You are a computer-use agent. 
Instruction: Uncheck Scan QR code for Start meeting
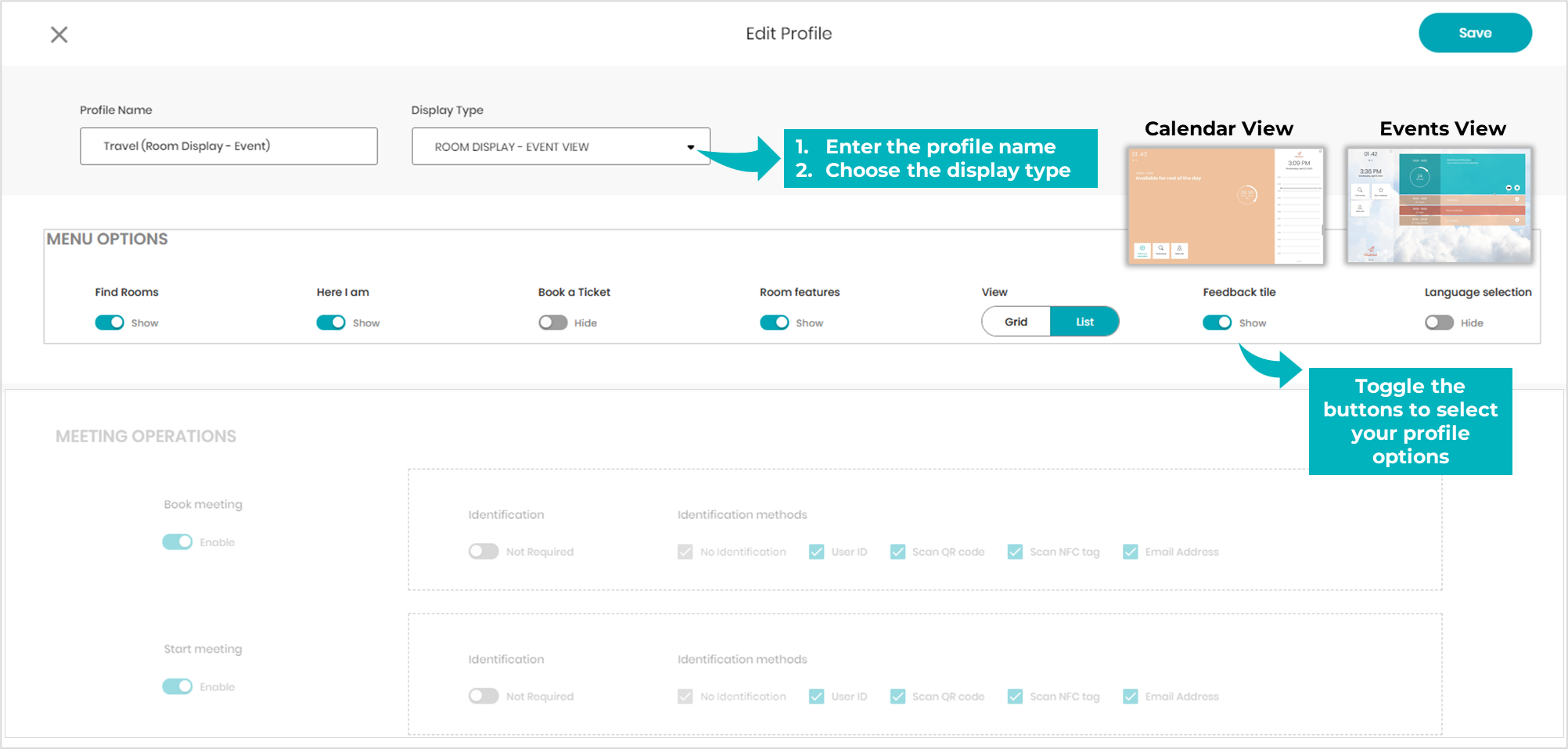(x=897, y=697)
